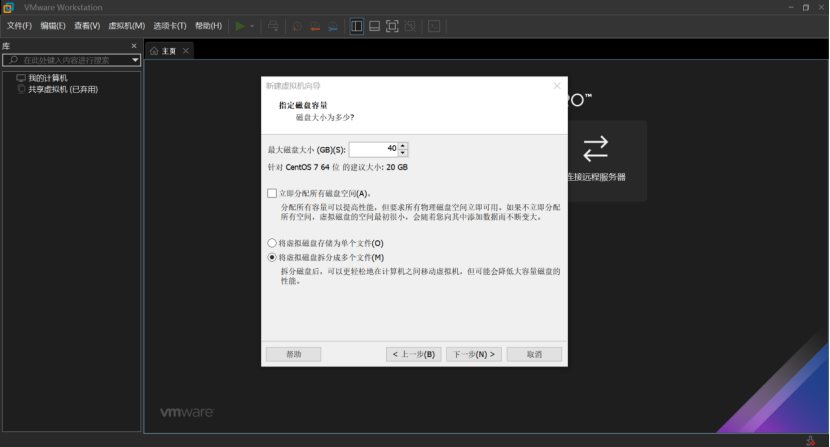
Task: Click the search magnifier icon in library
Action: 14,60
